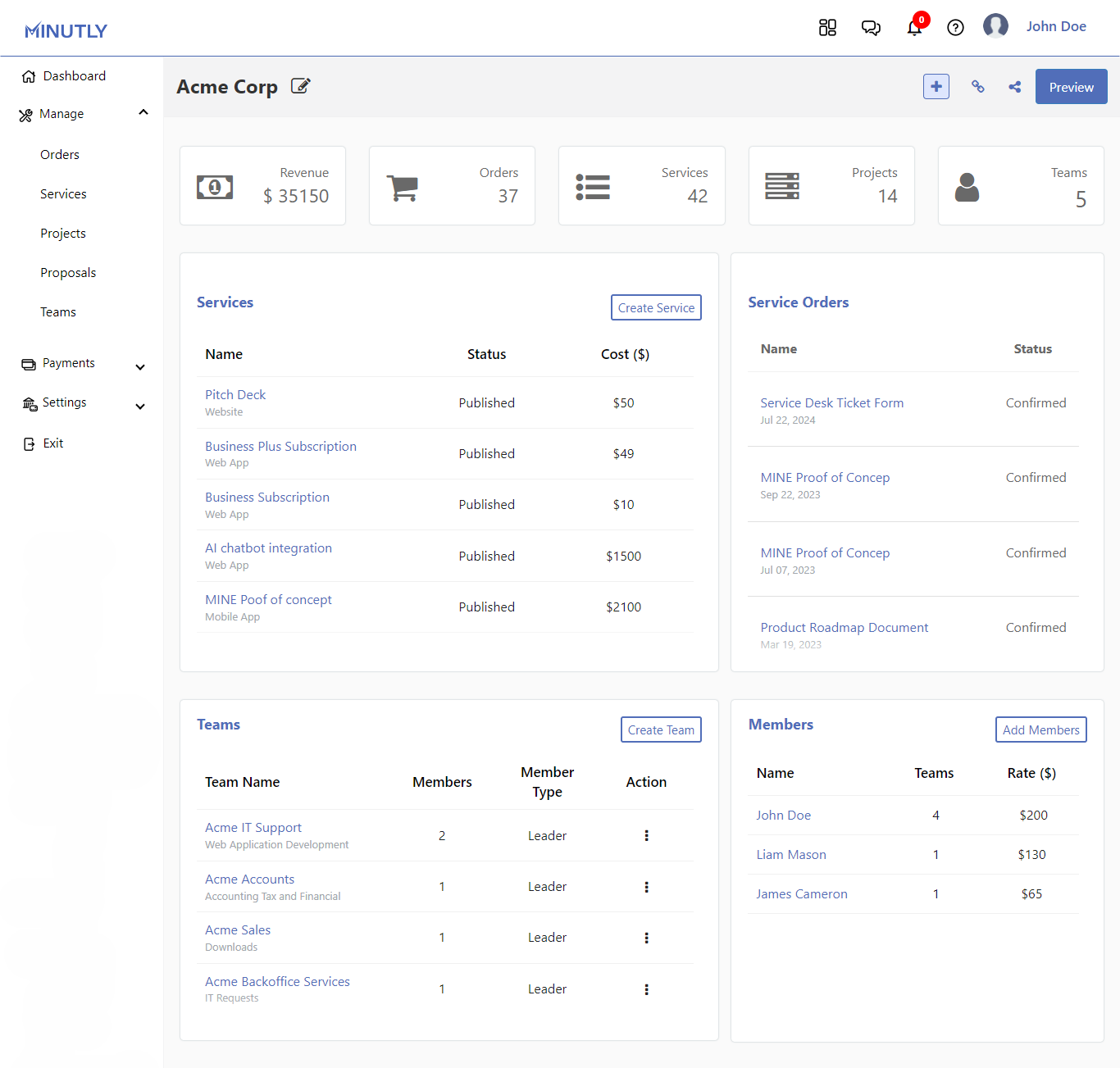Open Acme Accounts team
Image resolution: width=1120 pixels, height=1068 pixels.
(249, 879)
